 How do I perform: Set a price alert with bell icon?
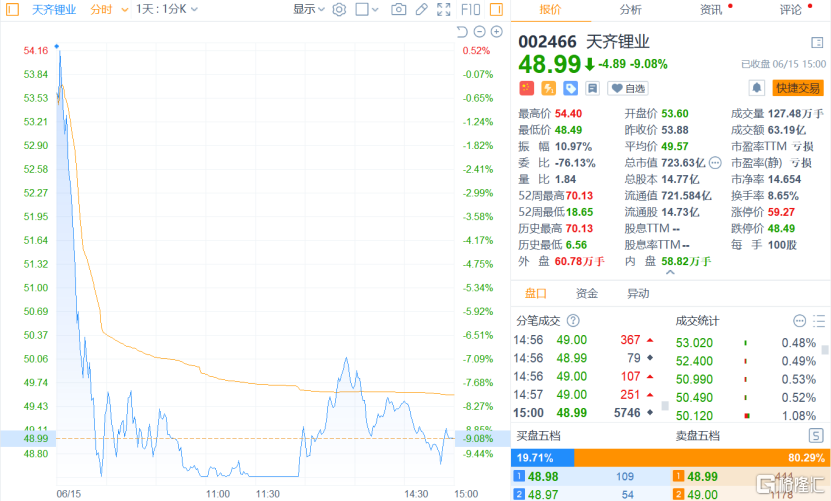pyautogui.click(x=757, y=87)
